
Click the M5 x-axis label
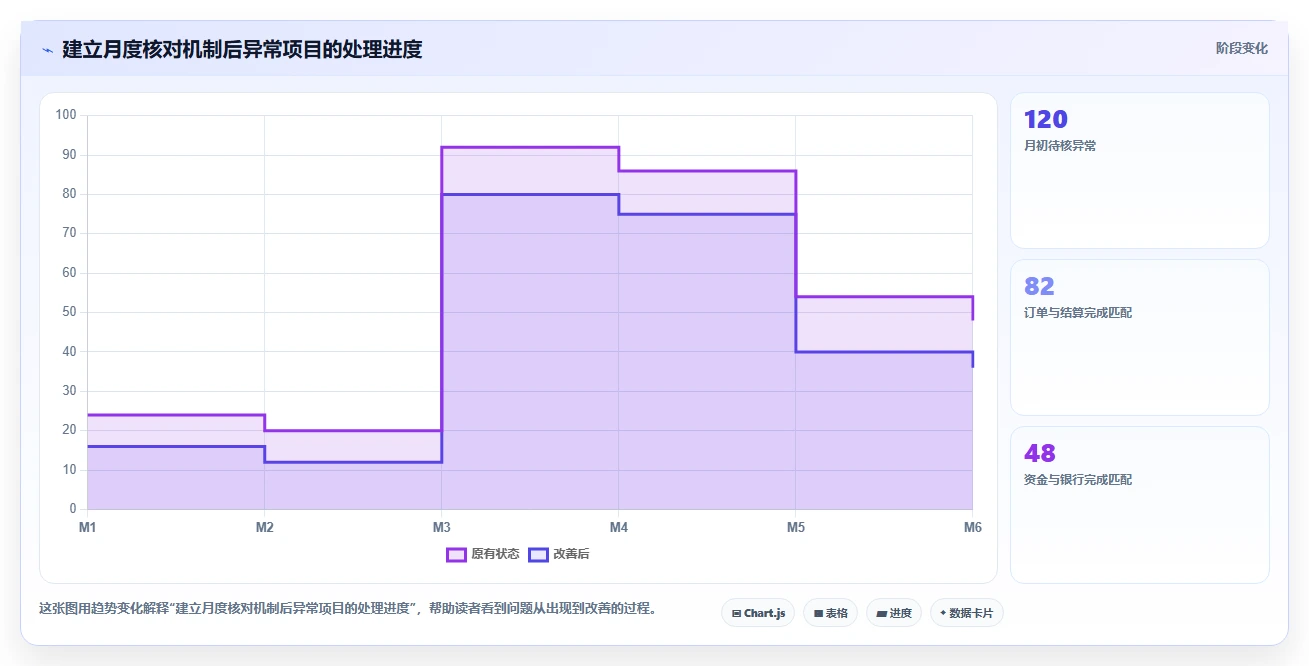[x=795, y=527]
